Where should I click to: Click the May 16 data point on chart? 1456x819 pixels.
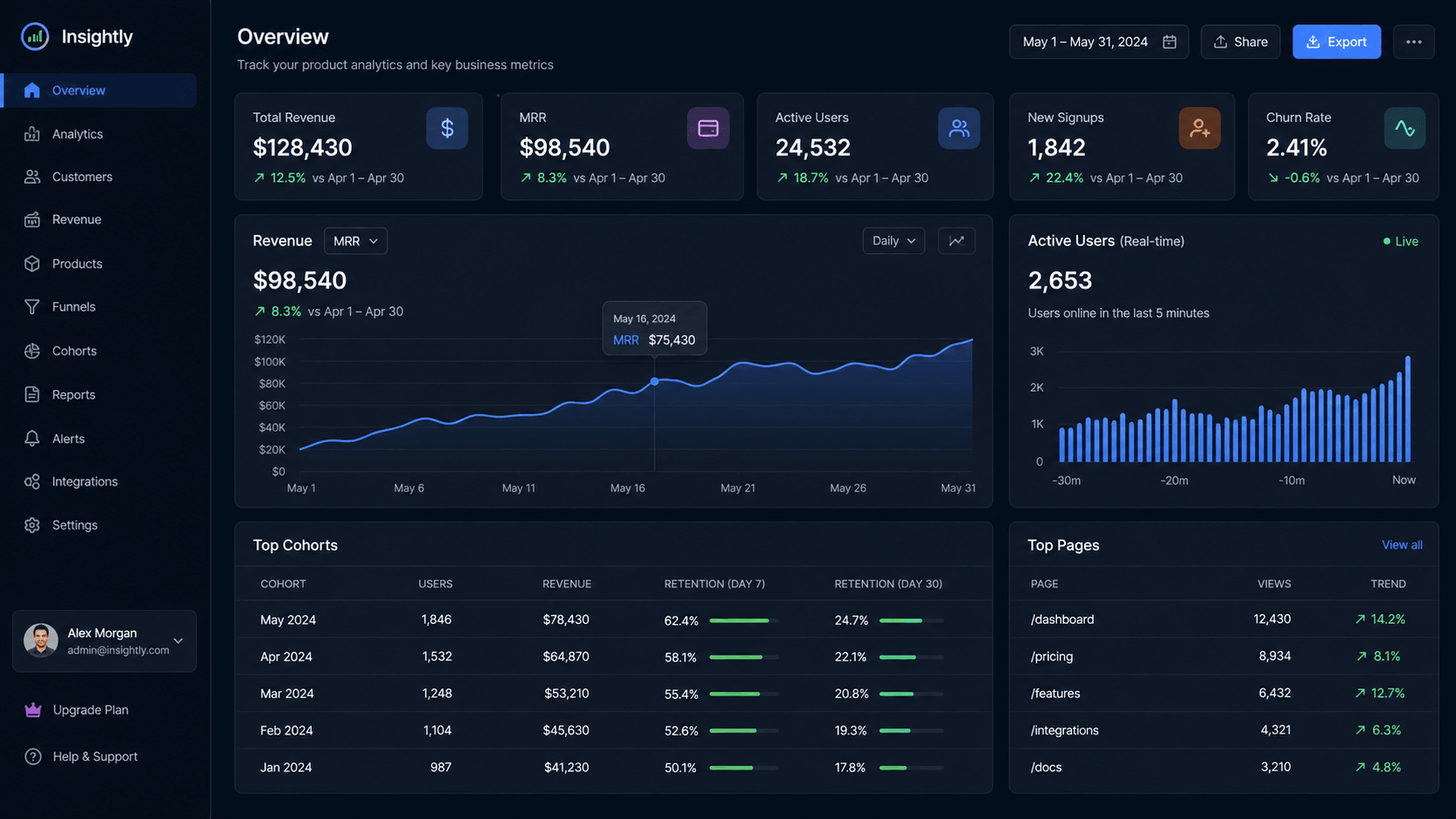(x=655, y=381)
